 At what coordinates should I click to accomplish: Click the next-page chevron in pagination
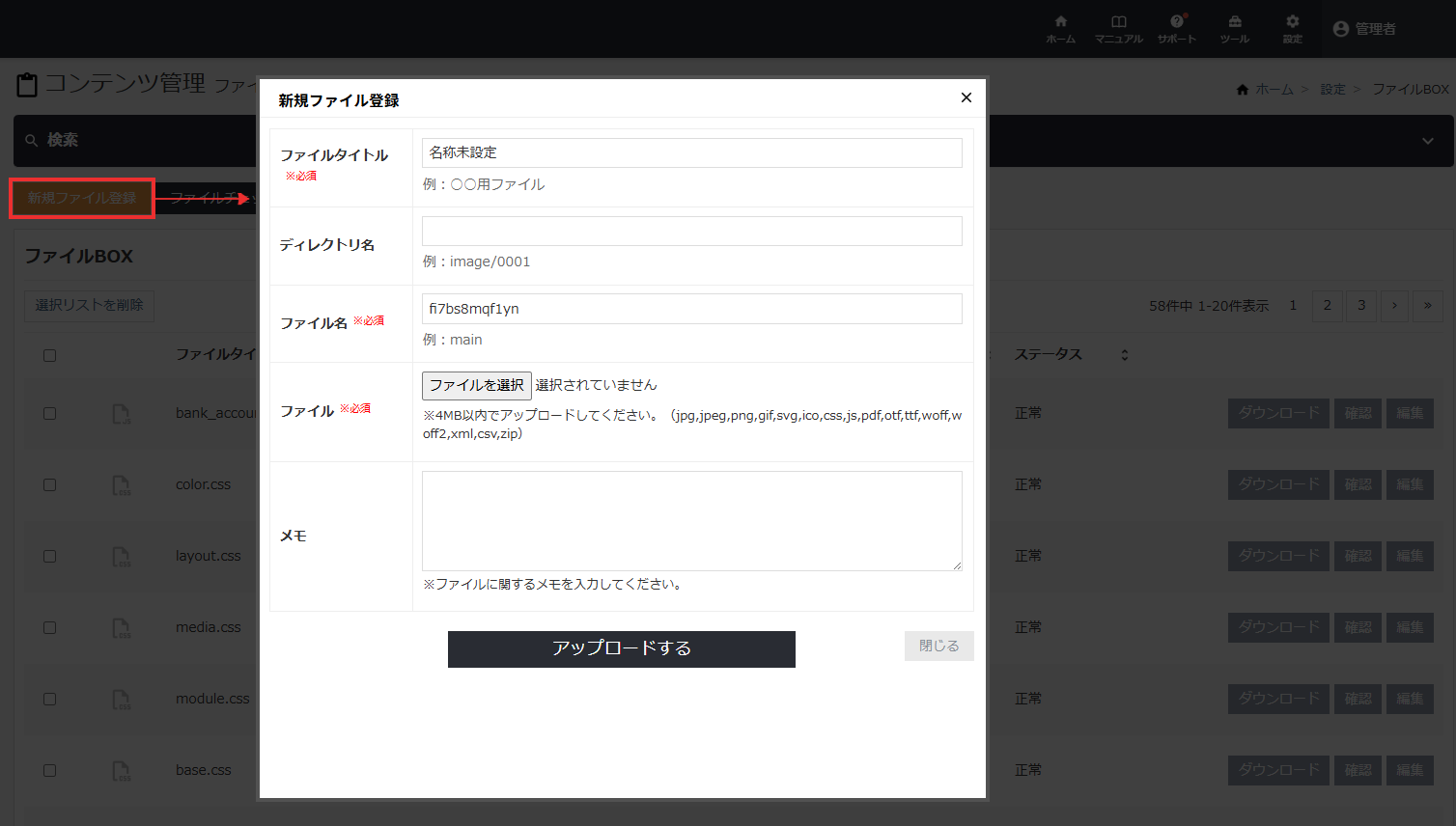[x=1394, y=306]
